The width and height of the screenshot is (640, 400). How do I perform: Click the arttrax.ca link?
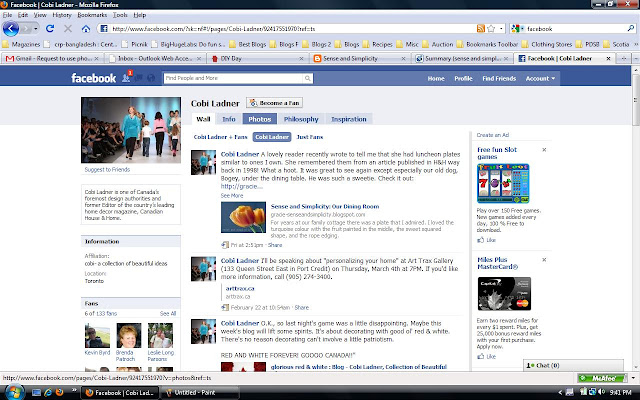click(240, 289)
